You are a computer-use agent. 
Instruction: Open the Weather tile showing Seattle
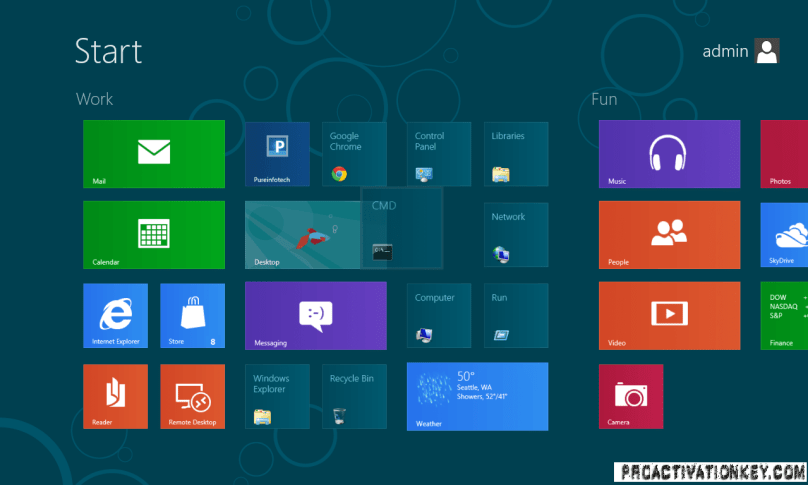click(477, 396)
